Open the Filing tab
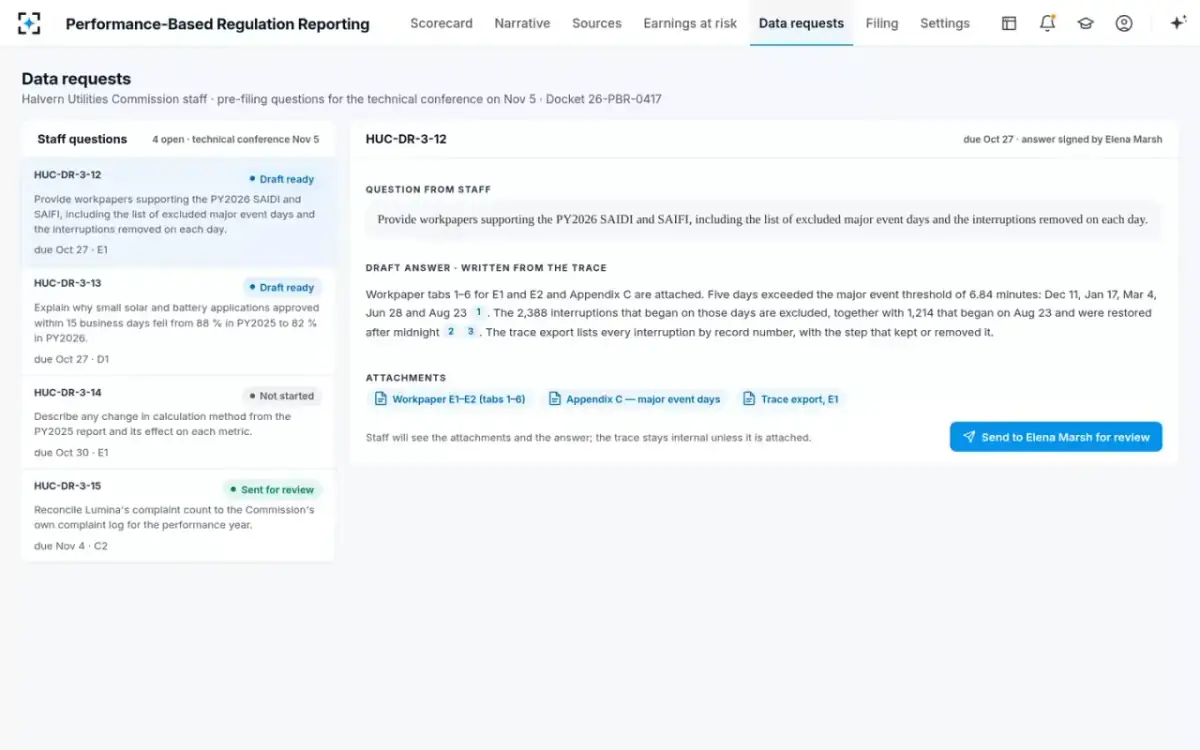Screen dimensions: 1200x750 (x=882, y=23)
